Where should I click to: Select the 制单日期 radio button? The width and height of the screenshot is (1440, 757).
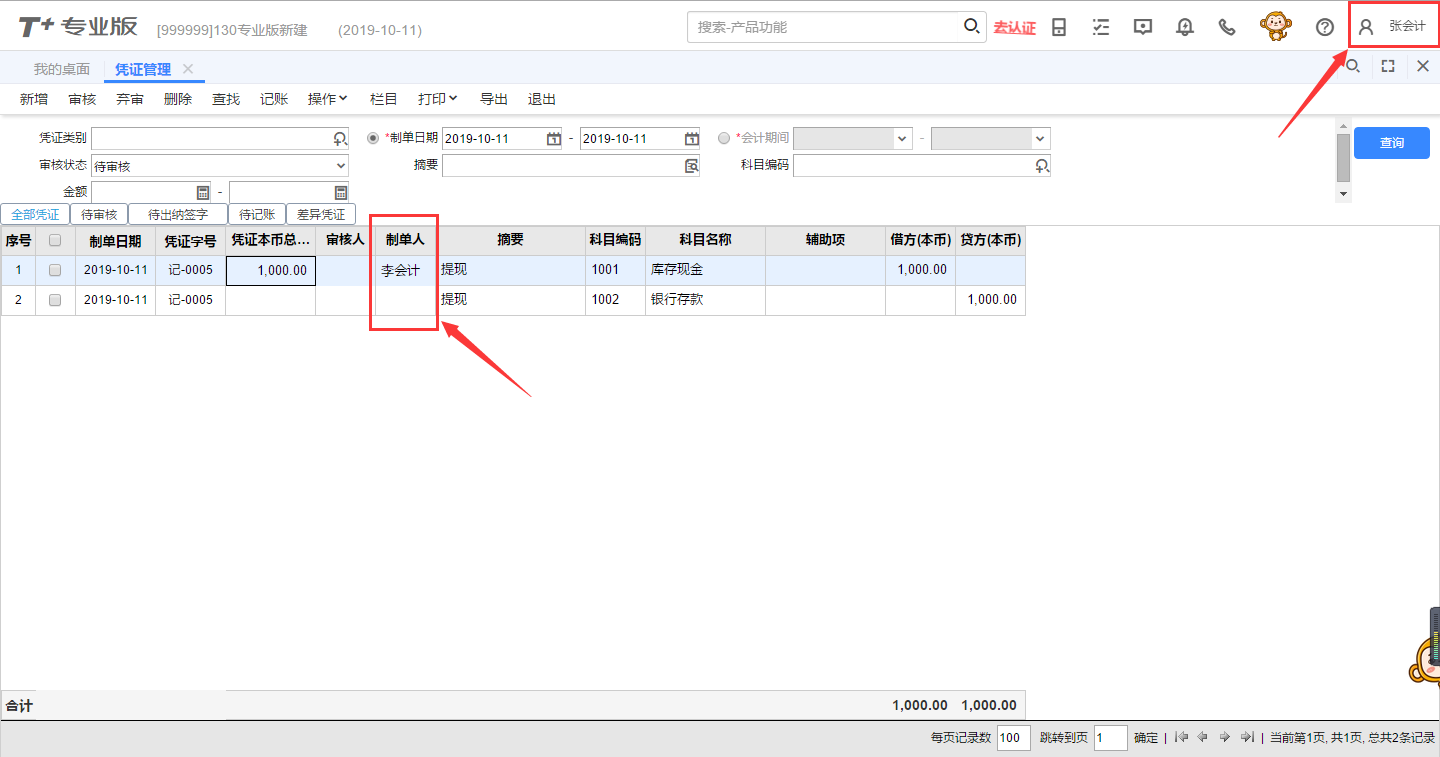374,138
